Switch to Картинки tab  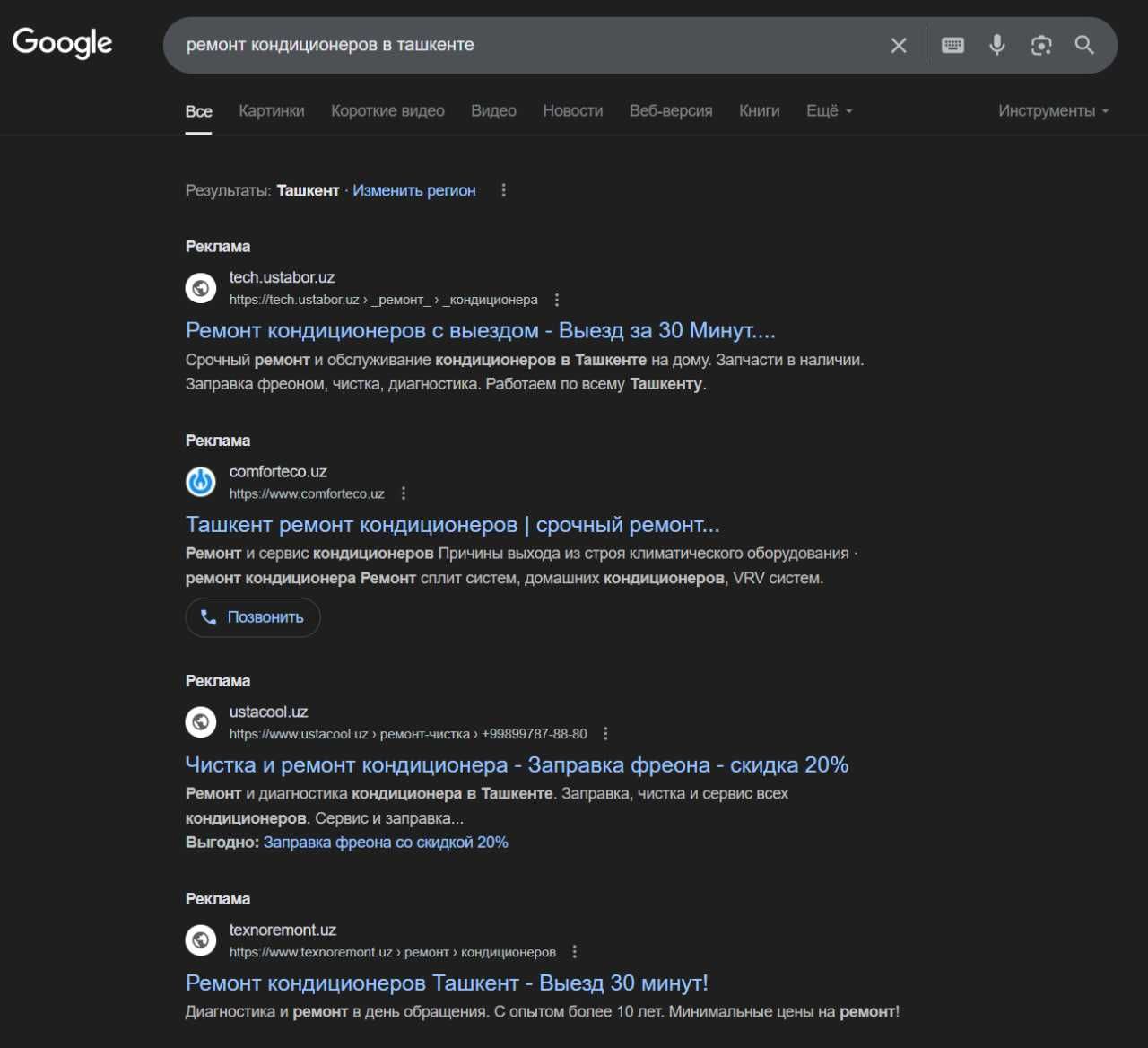pos(272,111)
